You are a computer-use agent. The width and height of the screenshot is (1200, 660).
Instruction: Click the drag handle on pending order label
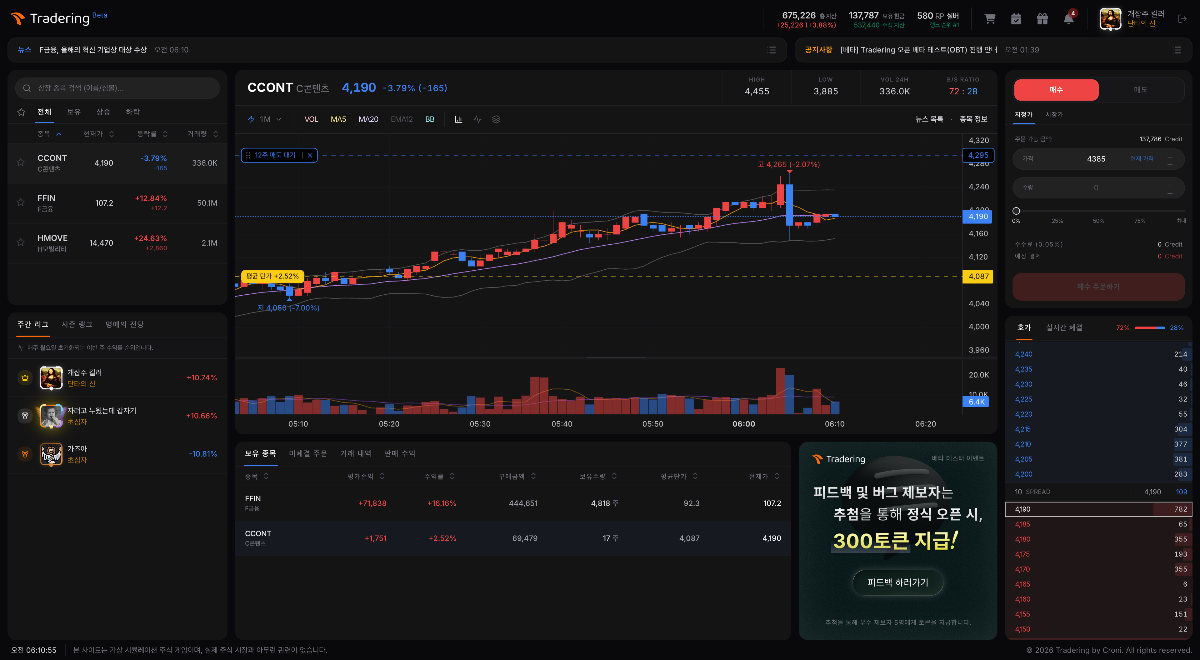point(247,155)
